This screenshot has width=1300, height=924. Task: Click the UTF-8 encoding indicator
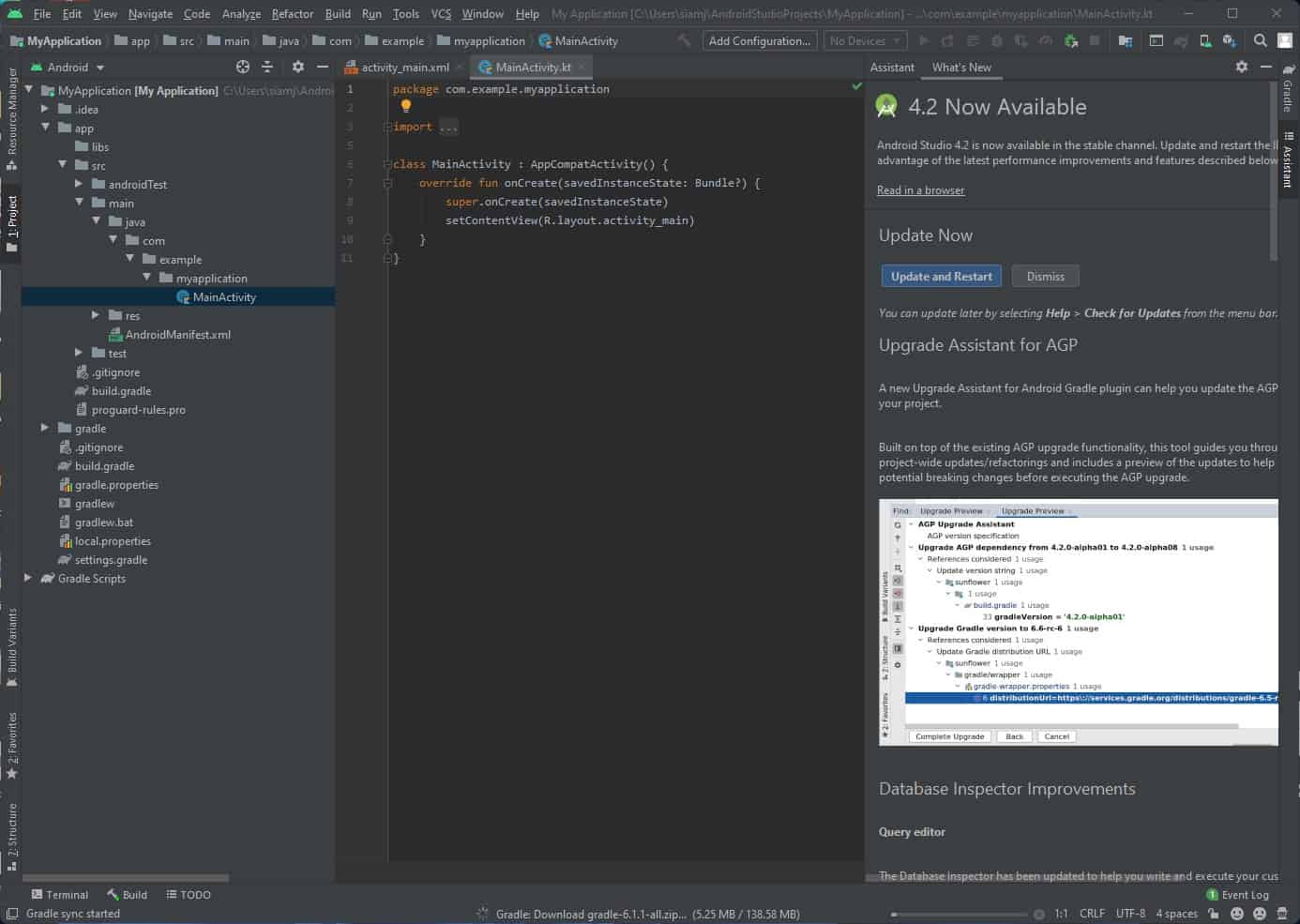tap(1130, 913)
